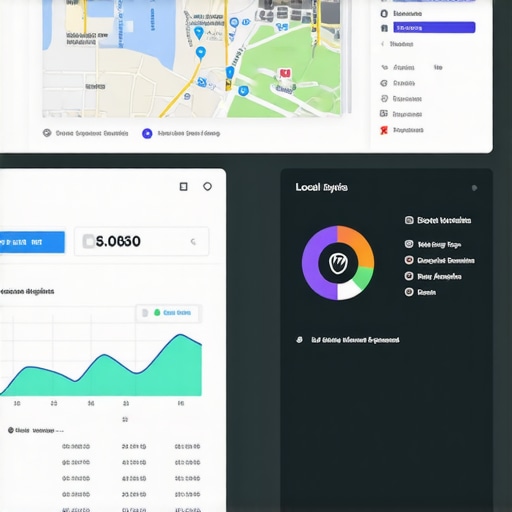Click the small icon beside the Local card footer text
This screenshot has width=512, height=512.
click(x=300, y=340)
